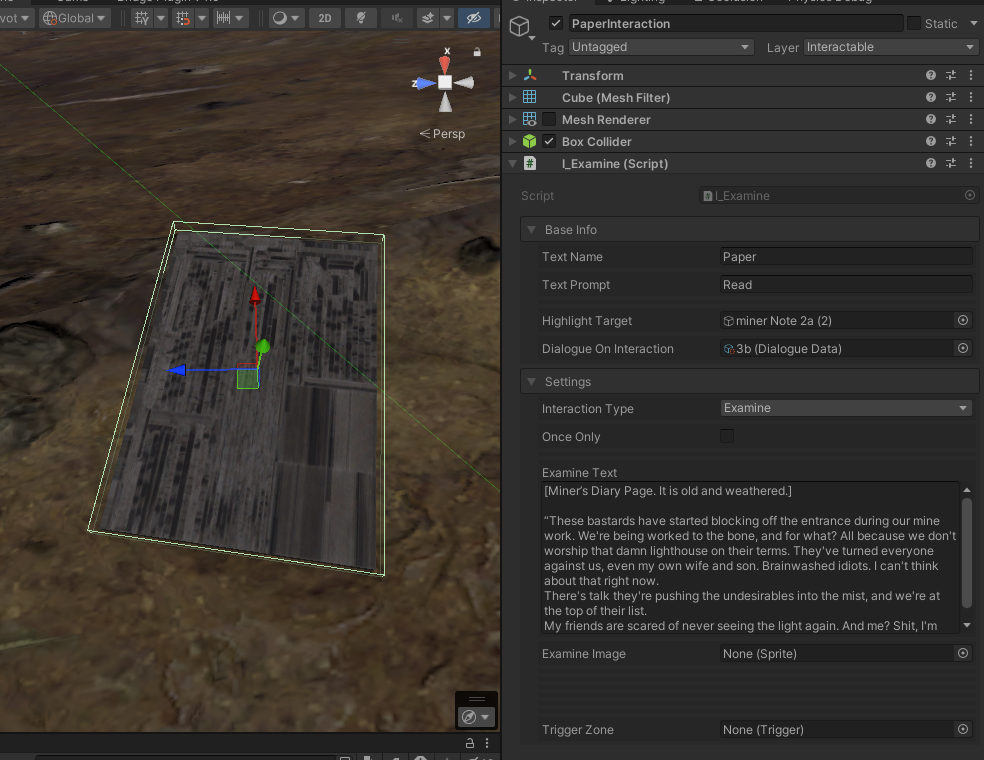Image resolution: width=984 pixels, height=760 pixels.
Task: Toggle the Static checkbox
Action: 914,24
